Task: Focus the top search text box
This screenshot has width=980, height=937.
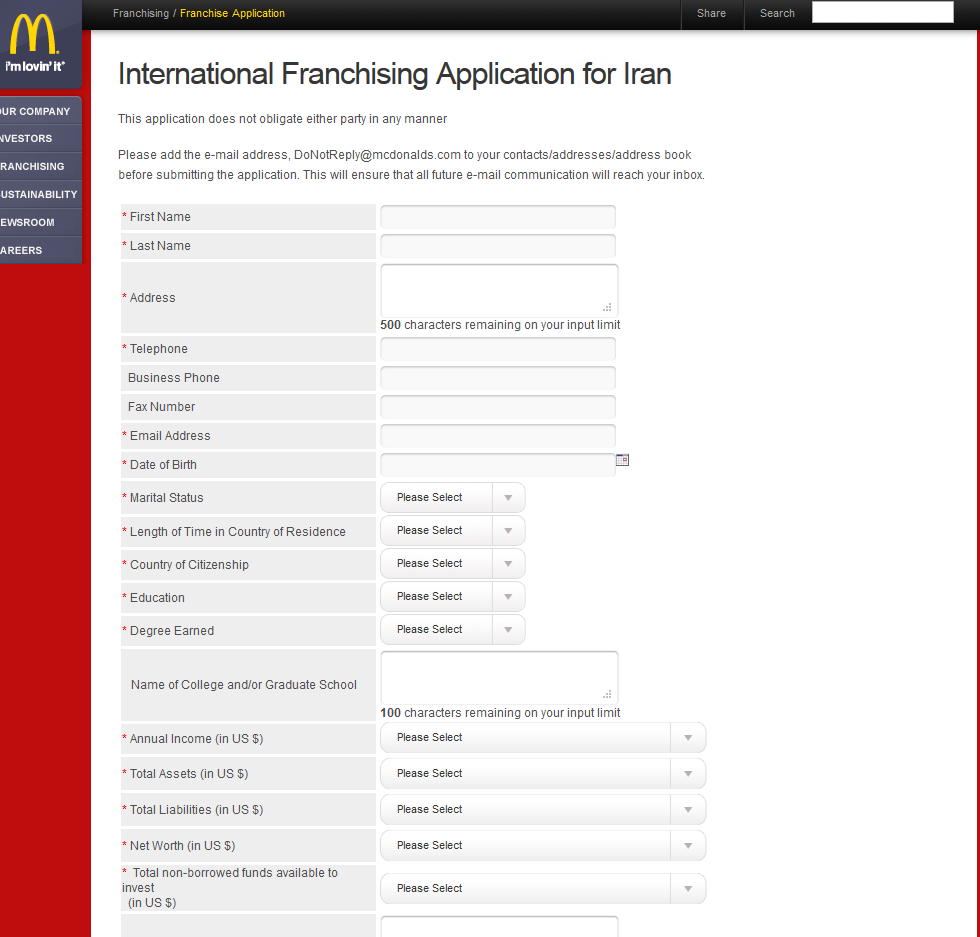Action: pyautogui.click(x=882, y=13)
